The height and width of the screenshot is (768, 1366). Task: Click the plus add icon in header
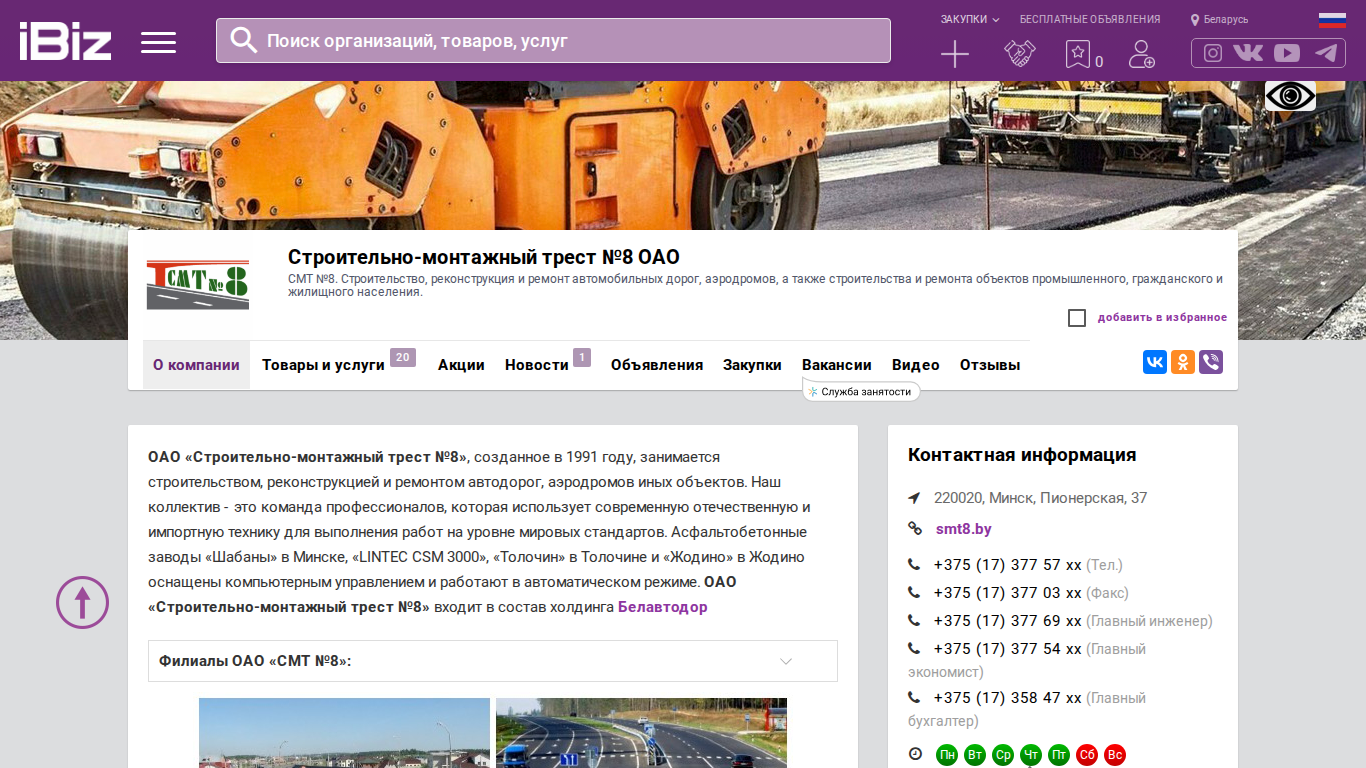point(955,54)
